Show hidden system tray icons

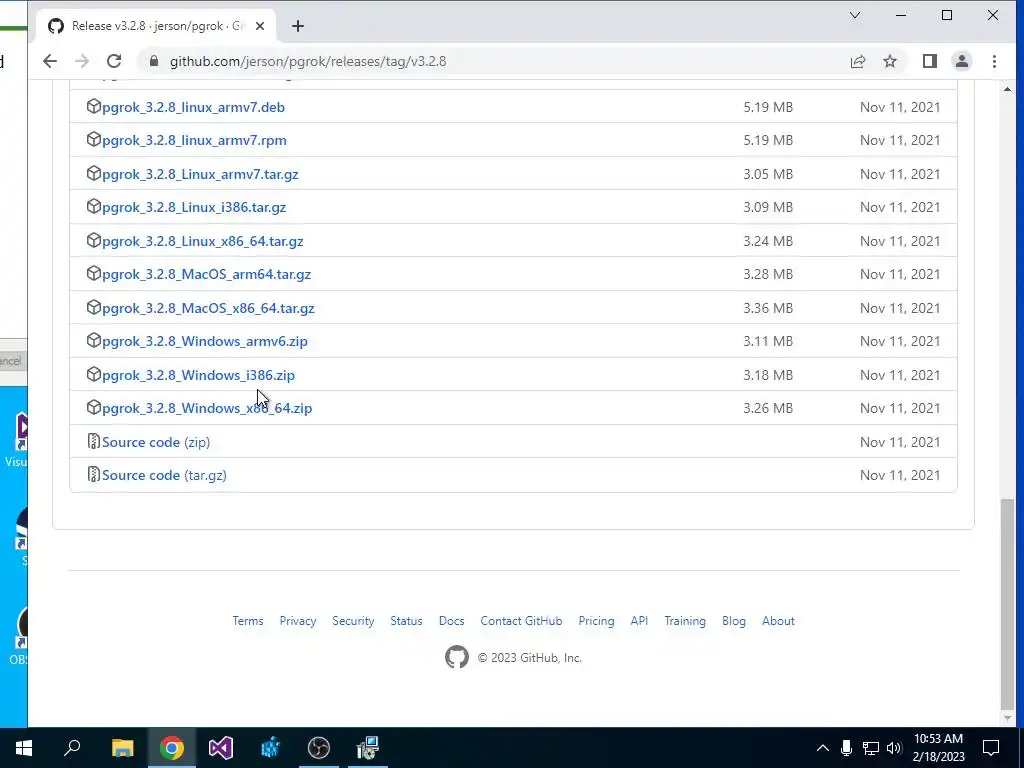(823, 748)
